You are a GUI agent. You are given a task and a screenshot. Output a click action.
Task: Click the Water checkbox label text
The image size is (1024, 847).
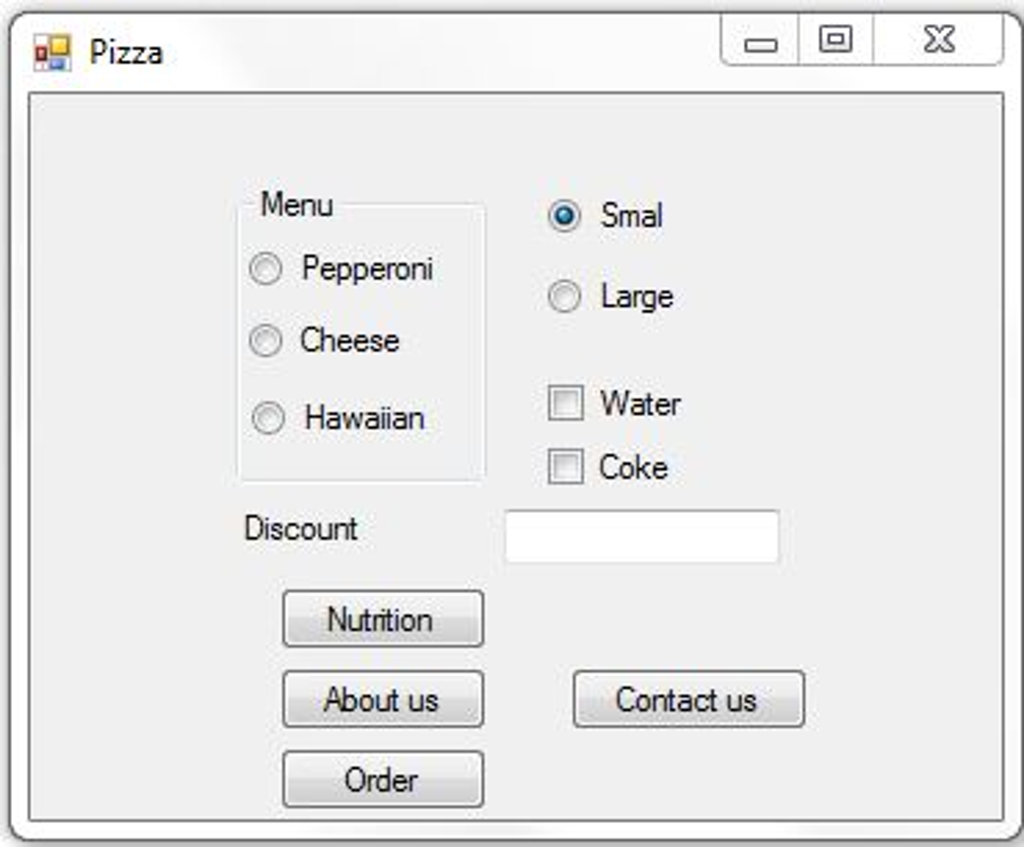641,403
